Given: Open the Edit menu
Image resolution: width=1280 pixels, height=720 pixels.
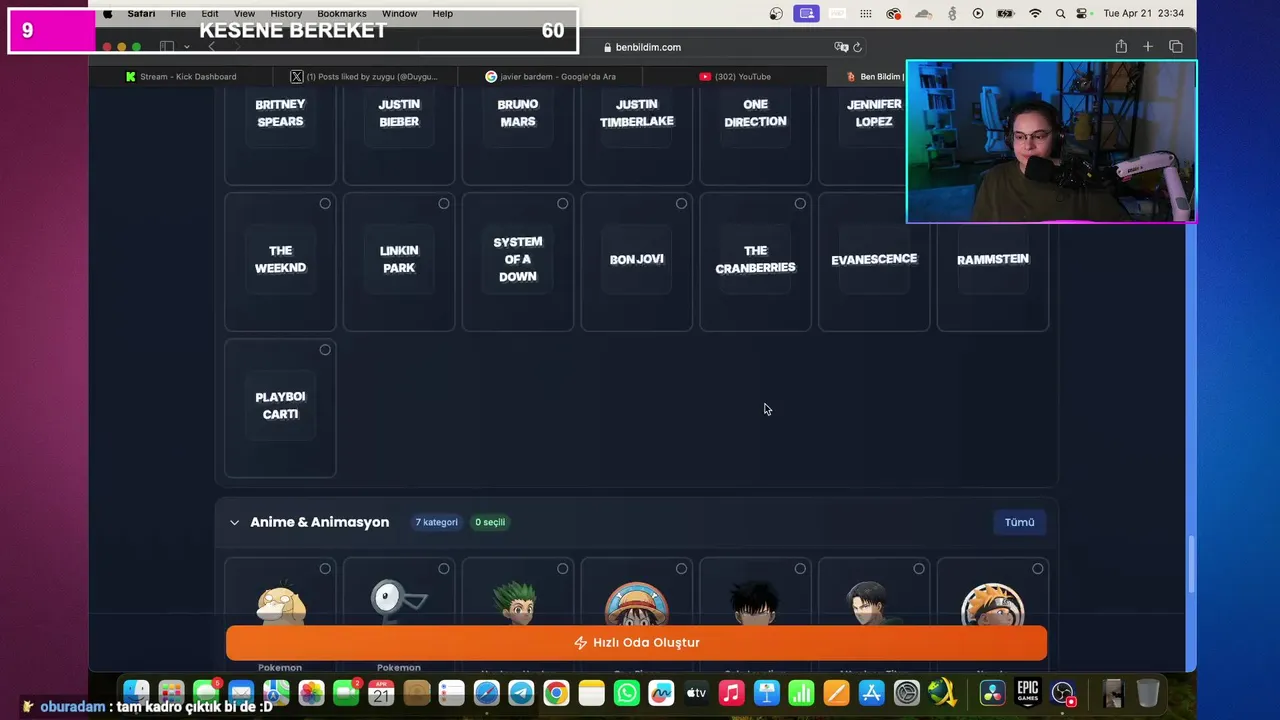Looking at the screenshot, I should 210,13.
